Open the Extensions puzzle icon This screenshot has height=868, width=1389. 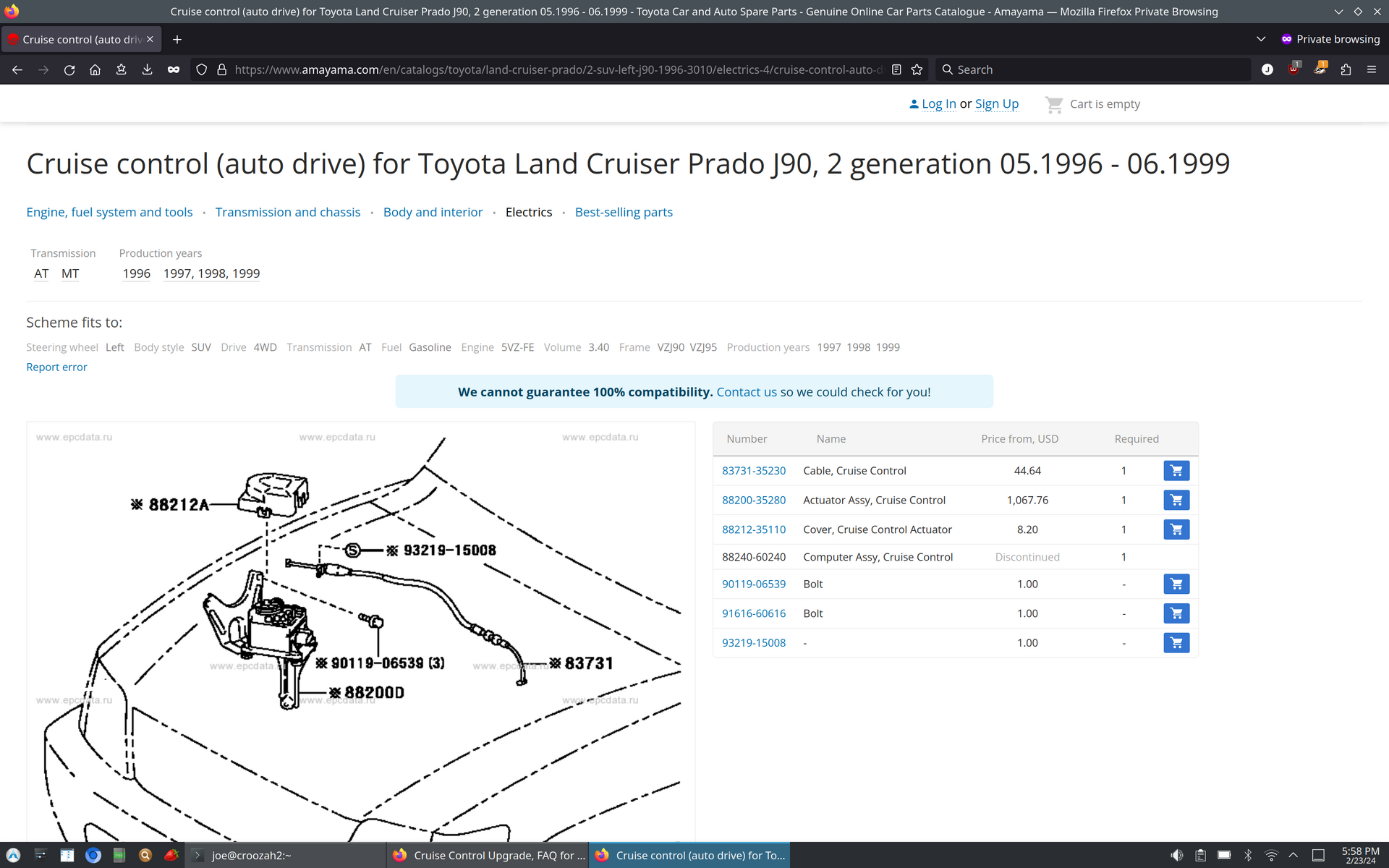(x=1346, y=69)
